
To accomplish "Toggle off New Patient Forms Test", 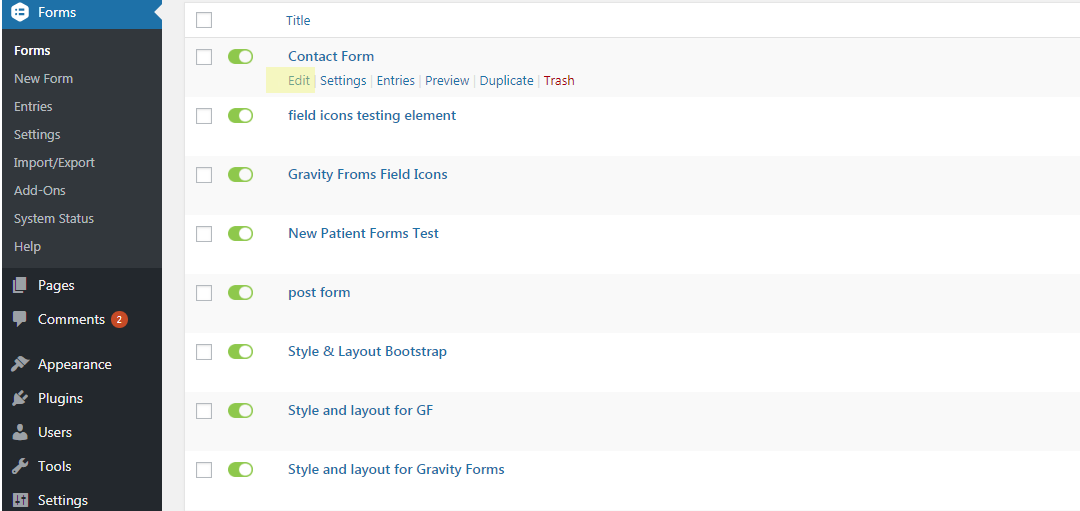I will (x=240, y=234).
